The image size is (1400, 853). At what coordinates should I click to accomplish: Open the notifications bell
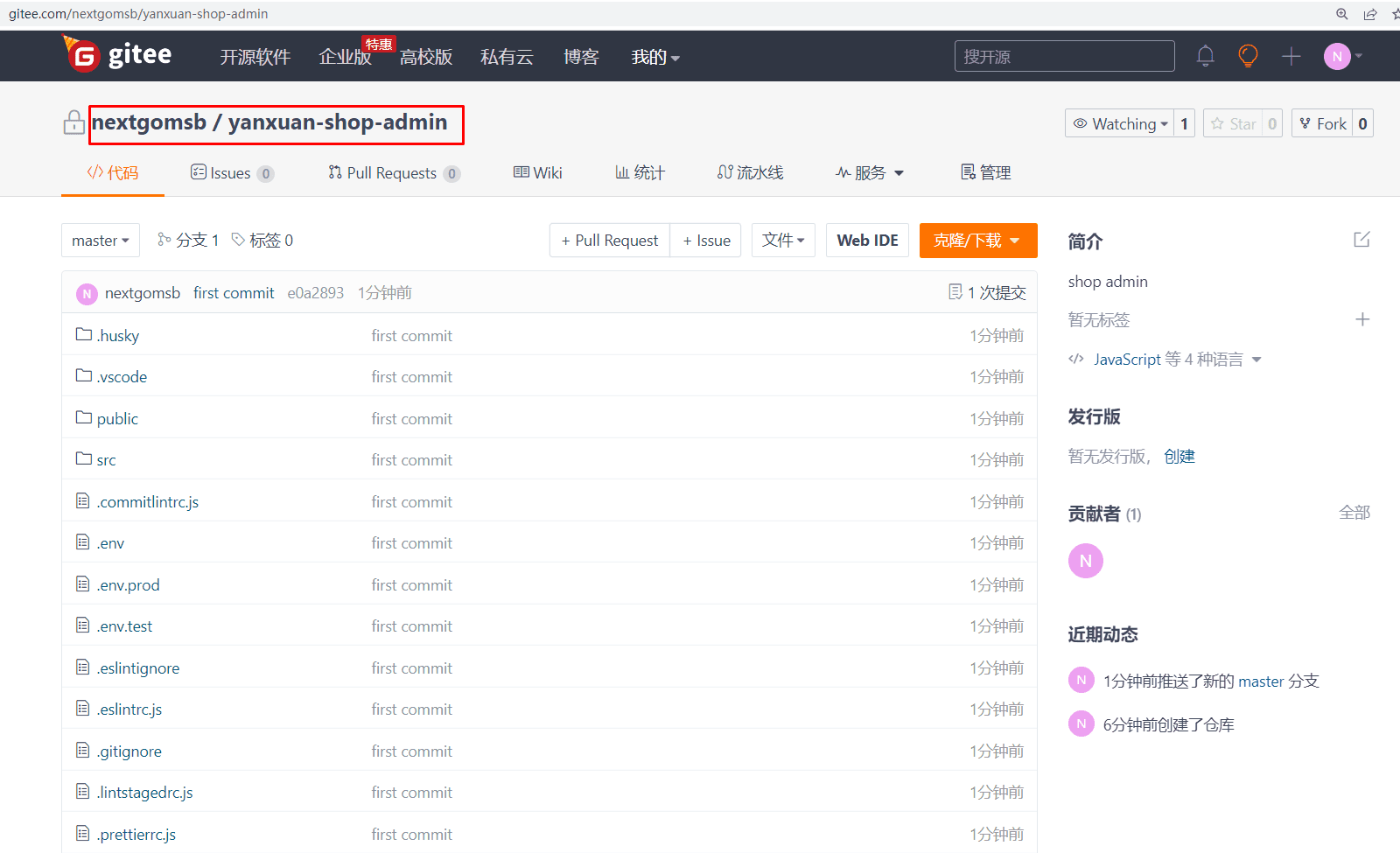1205,56
